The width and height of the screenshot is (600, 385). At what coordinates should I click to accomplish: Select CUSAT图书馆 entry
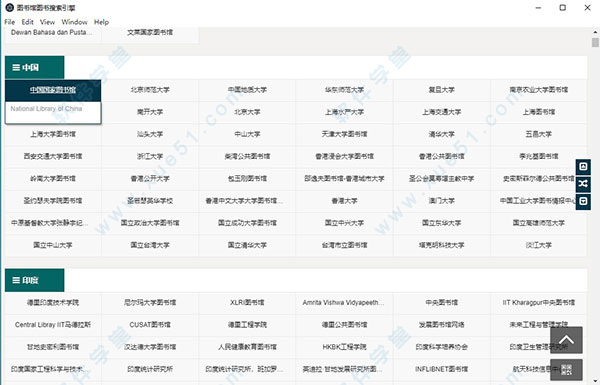pos(150,325)
